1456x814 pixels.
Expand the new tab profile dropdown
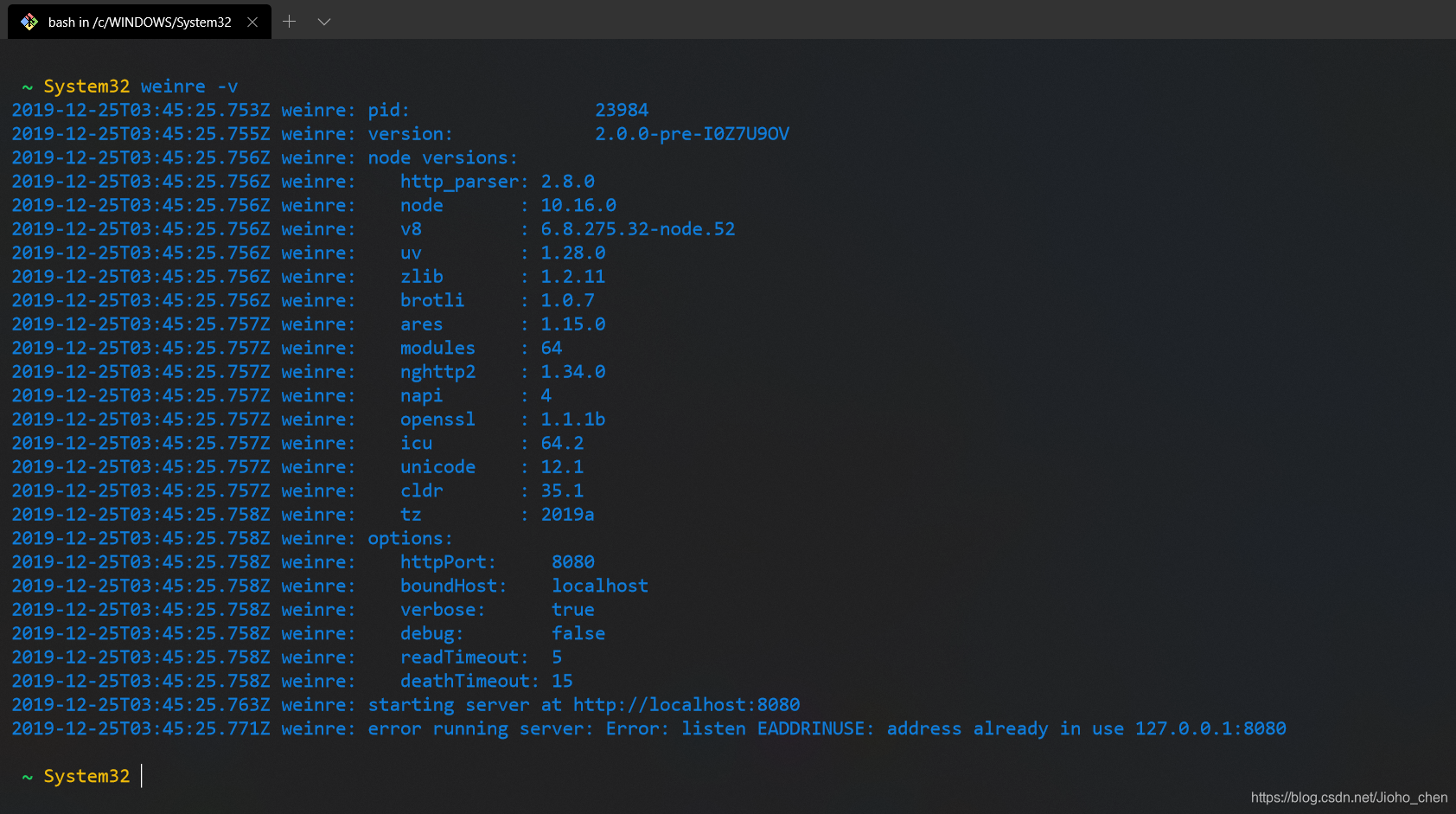click(324, 22)
